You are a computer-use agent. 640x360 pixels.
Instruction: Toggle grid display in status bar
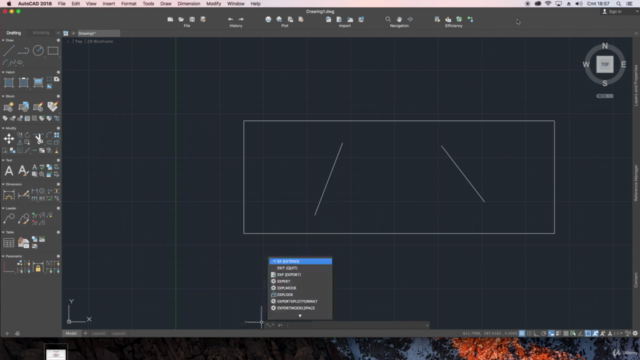click(x=522, y=333)
